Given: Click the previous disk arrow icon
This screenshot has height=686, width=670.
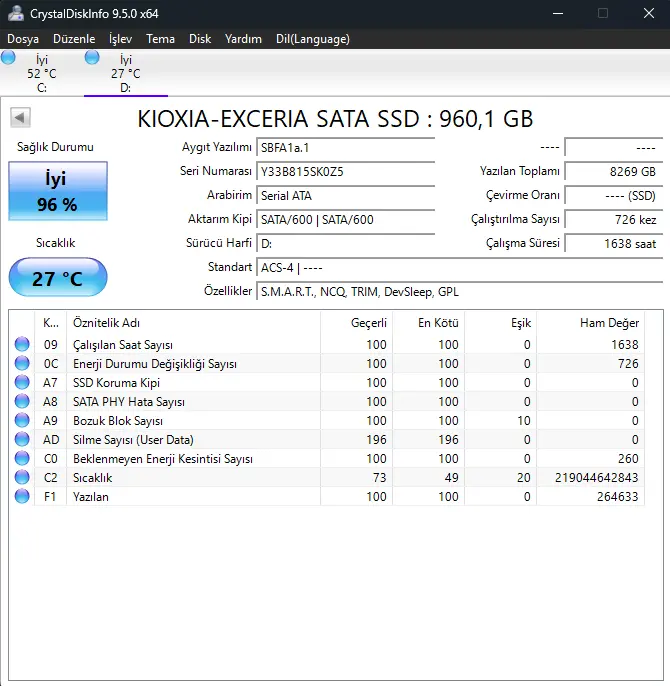Looking at the screenshot, I should pyautogui.click(x=20, y=117).
